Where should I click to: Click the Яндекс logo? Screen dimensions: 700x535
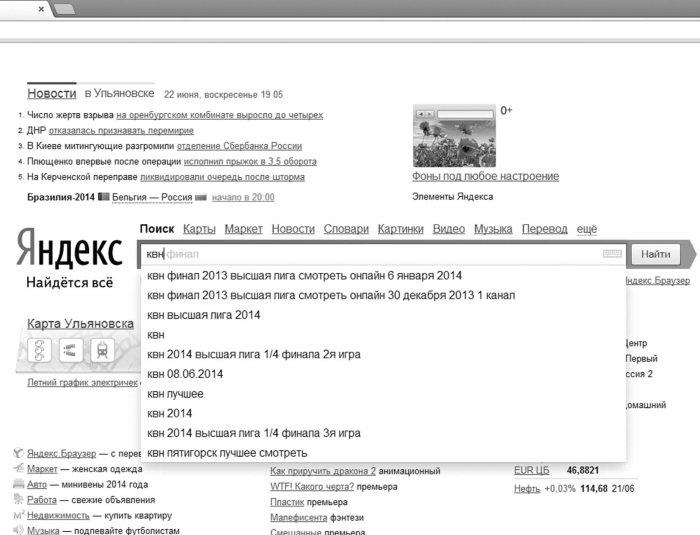coord(70,248)
